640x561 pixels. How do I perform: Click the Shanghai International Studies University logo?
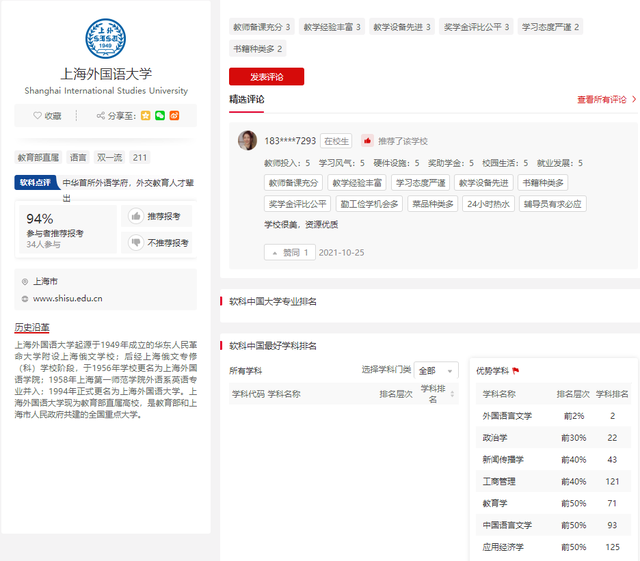106,39
